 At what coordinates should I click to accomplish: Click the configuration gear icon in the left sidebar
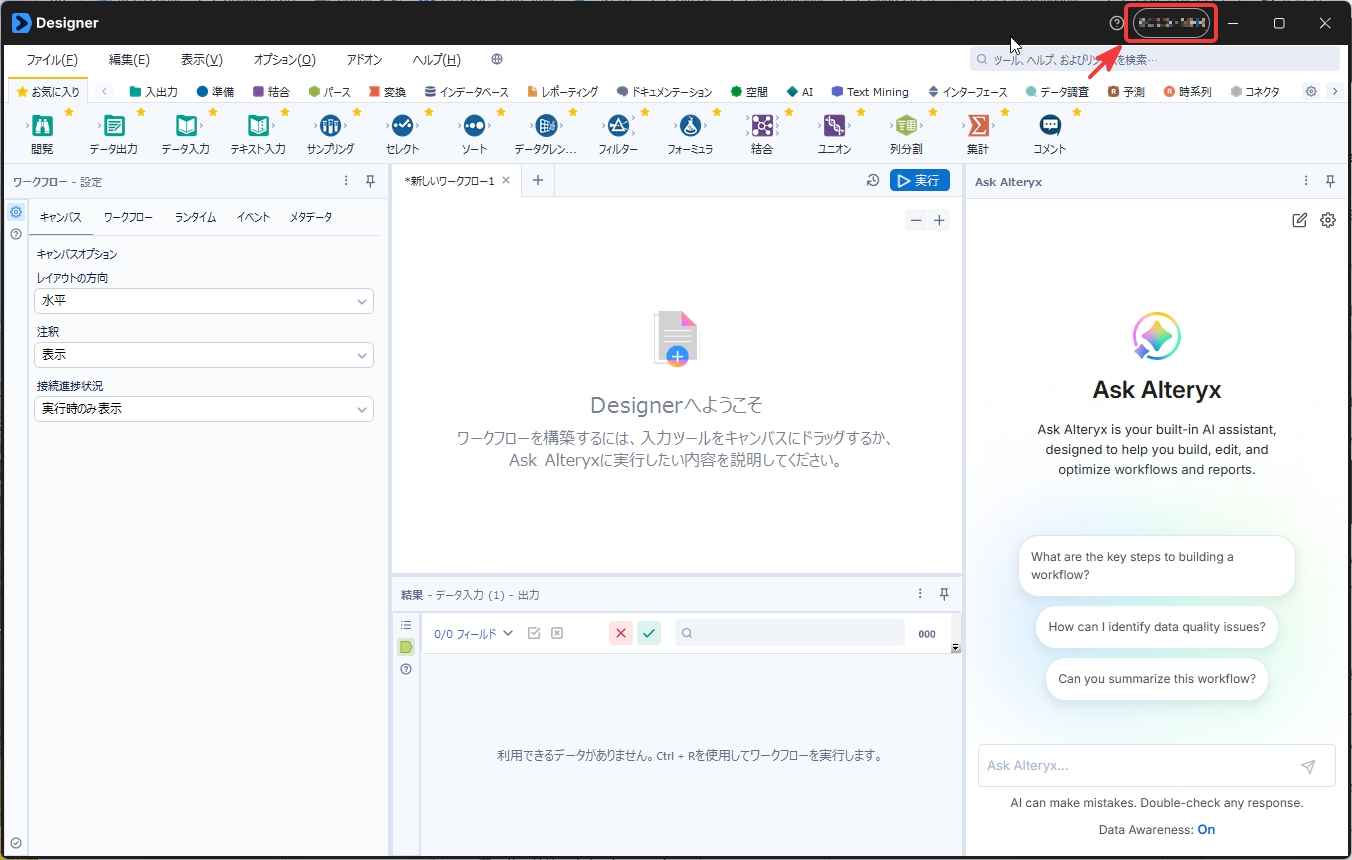click(x=16, y=212)
